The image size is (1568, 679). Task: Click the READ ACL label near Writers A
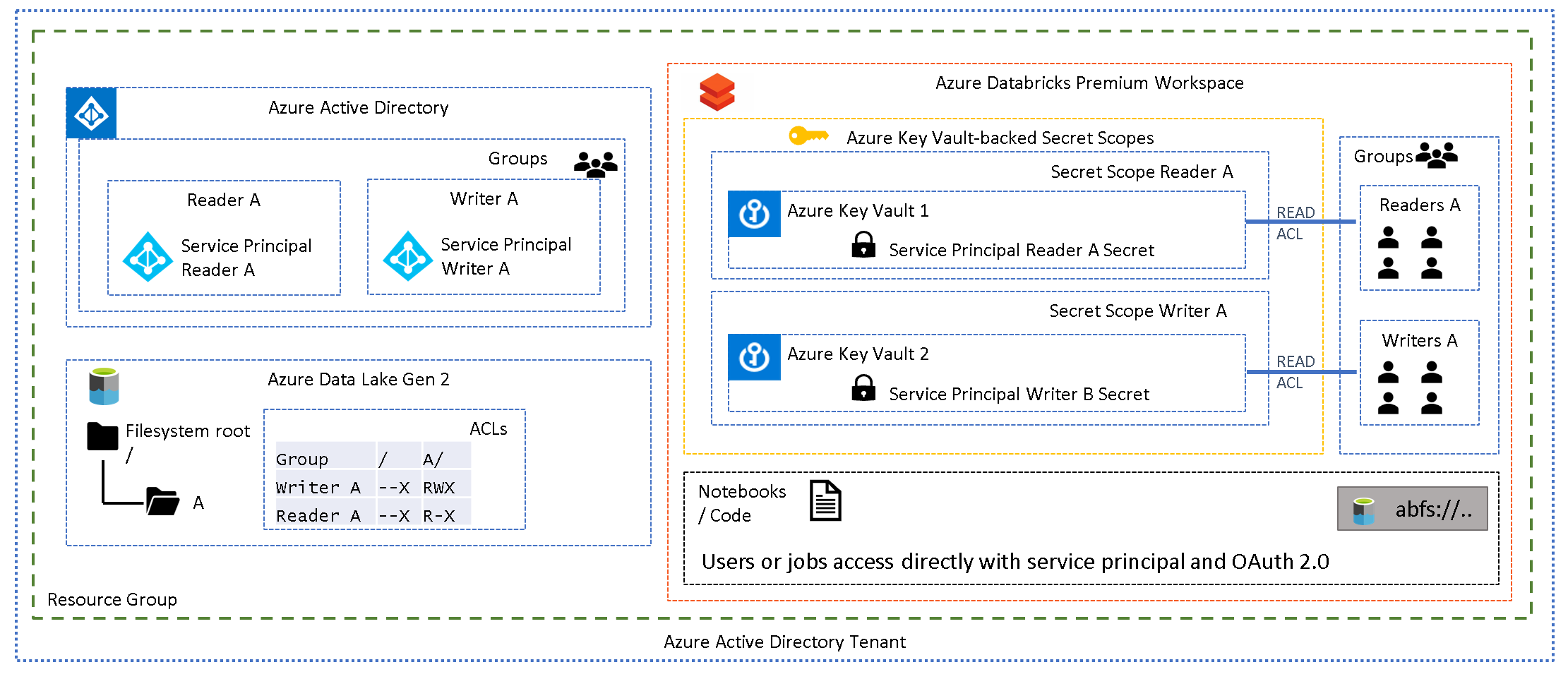click(x=1295, y=371)
